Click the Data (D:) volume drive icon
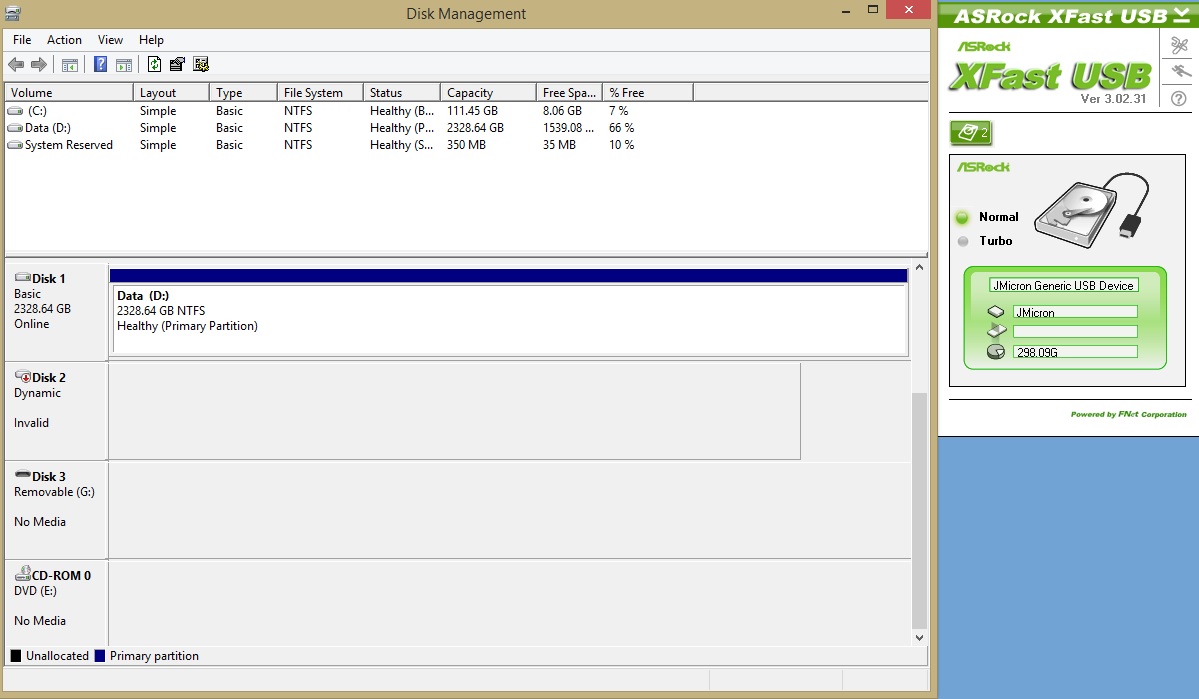Viewport: 1199px width, 699px height. tap(15, 128)
